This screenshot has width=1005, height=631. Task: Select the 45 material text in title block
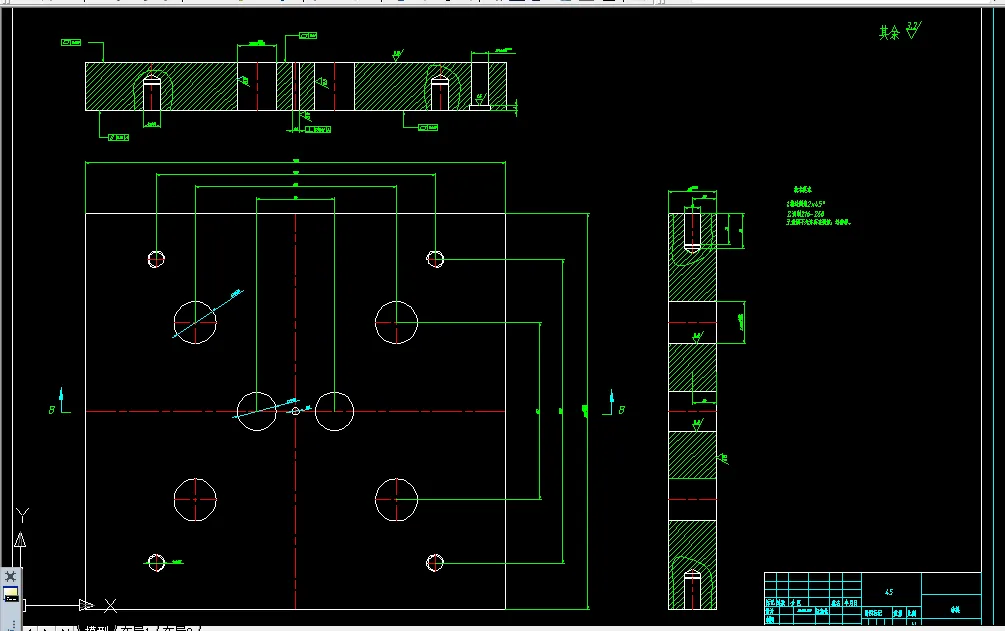888,592
